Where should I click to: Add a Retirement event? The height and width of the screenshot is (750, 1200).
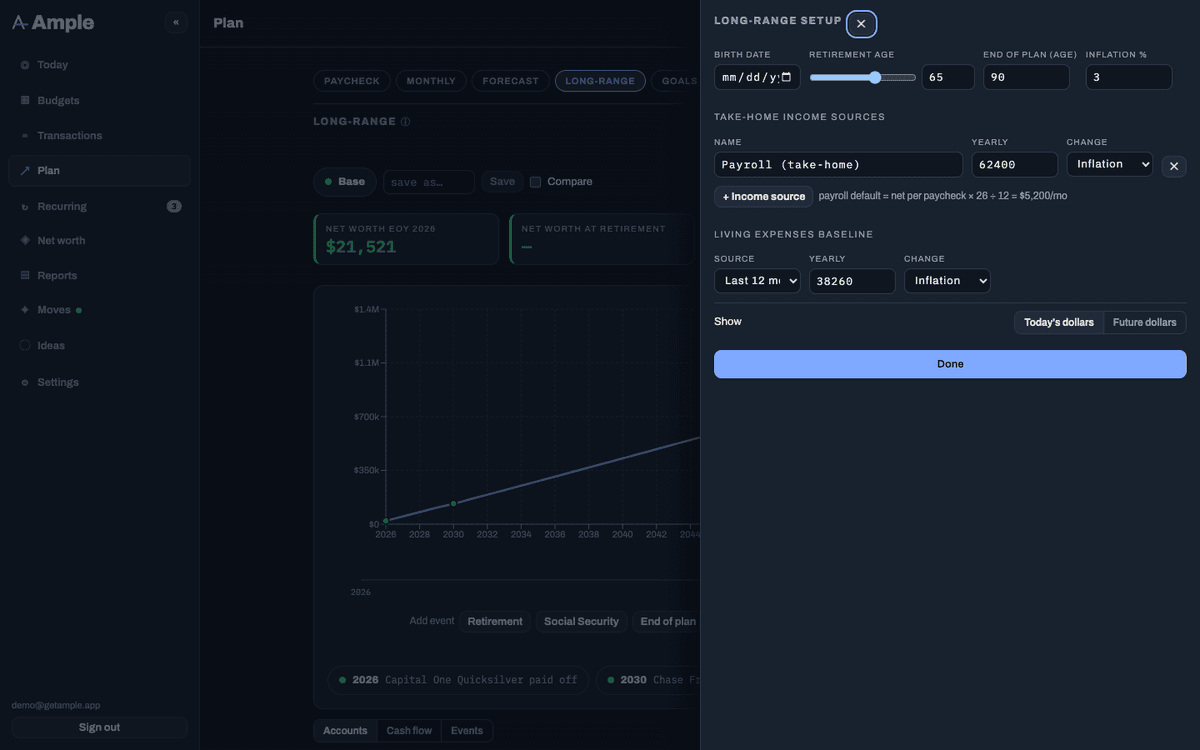tap(495, 621)
